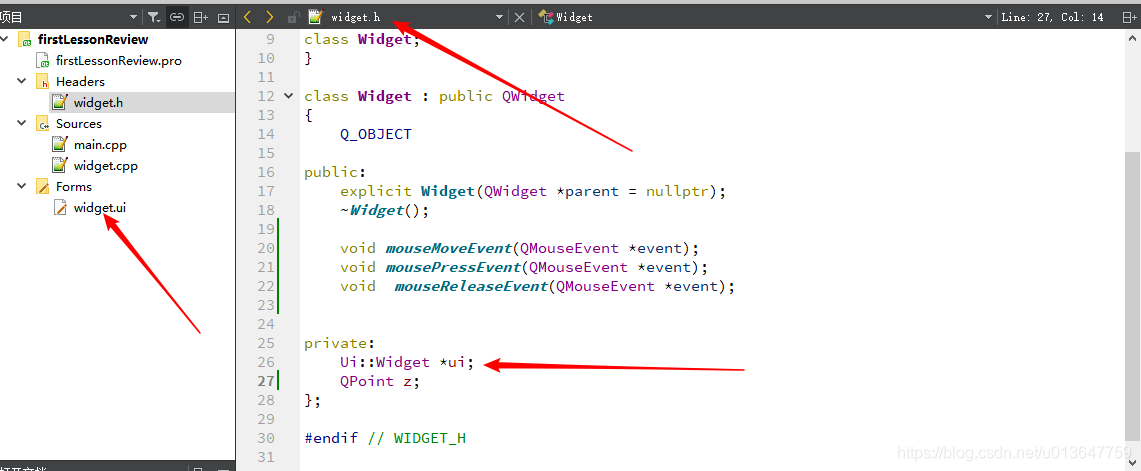Click Q_OBJECT macro on line 14

(375, 134)
